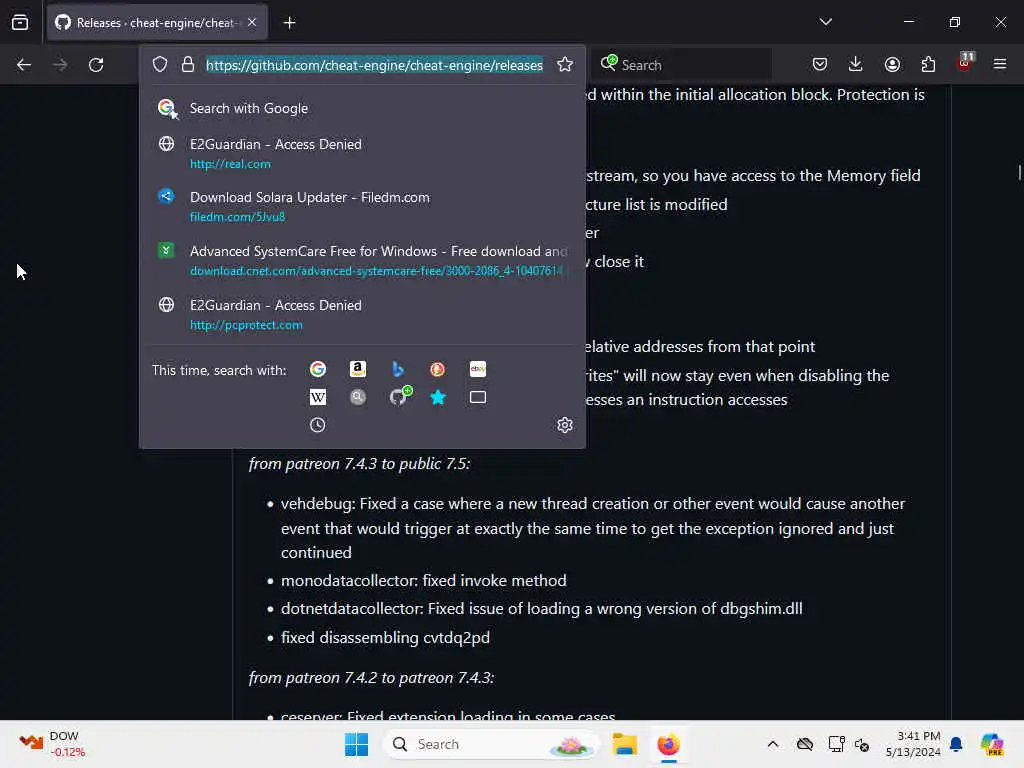Open a new tab
The width and height of the screenshot is (1024, 768).
click(289, 23)
